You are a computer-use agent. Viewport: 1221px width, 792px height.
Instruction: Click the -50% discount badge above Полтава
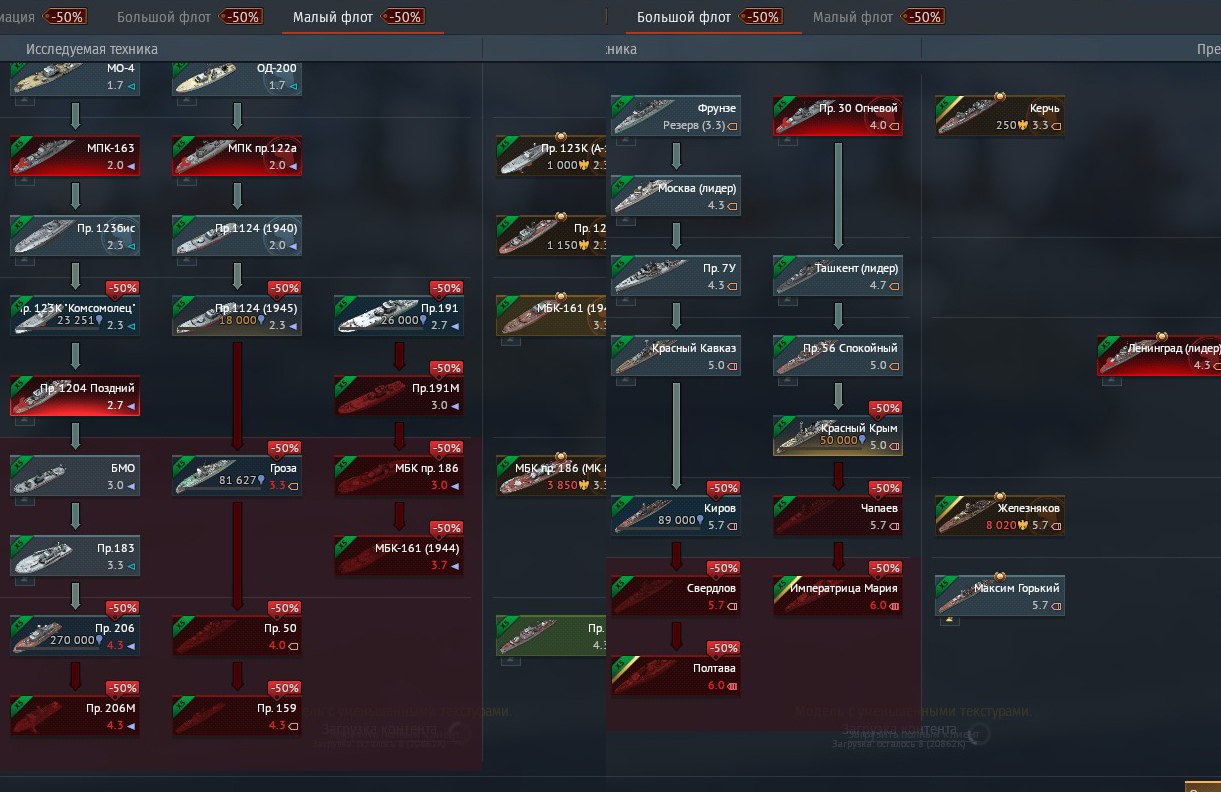[723, 648]
